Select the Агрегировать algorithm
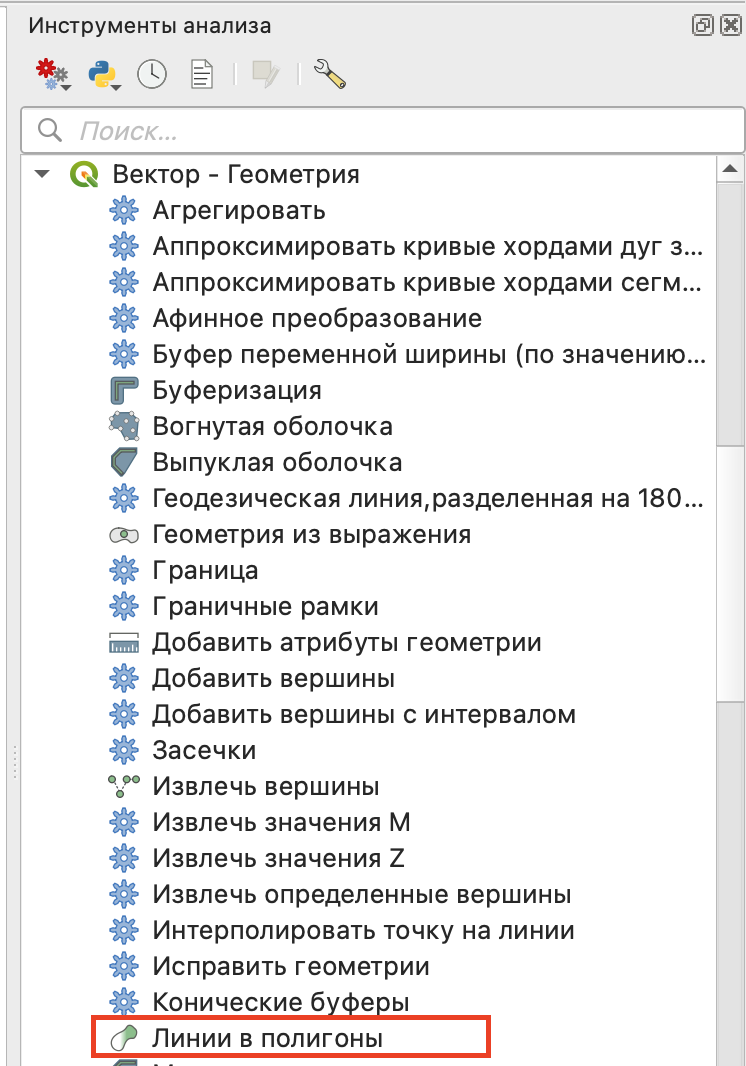The height and width of the screenshot is (1066, 746). (x=238, y=210)
